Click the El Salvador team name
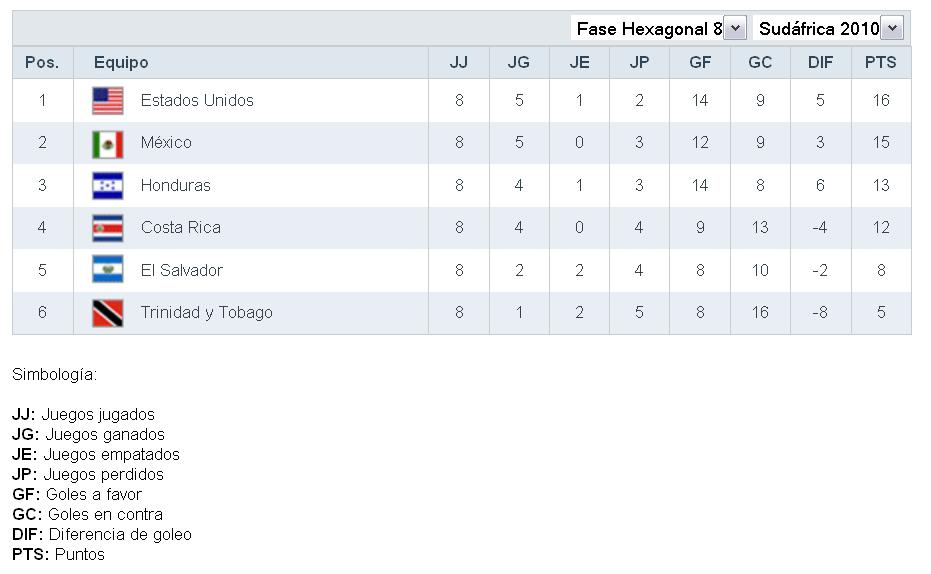 point(182,270)
